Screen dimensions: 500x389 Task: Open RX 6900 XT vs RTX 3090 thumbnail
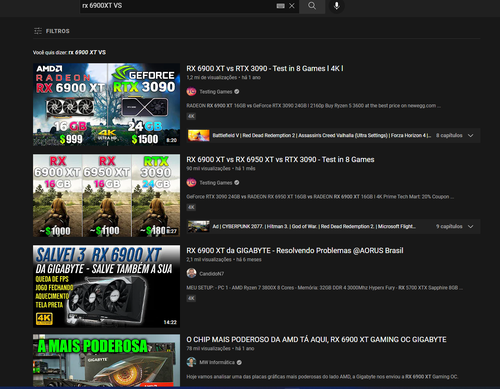(106, 105)
